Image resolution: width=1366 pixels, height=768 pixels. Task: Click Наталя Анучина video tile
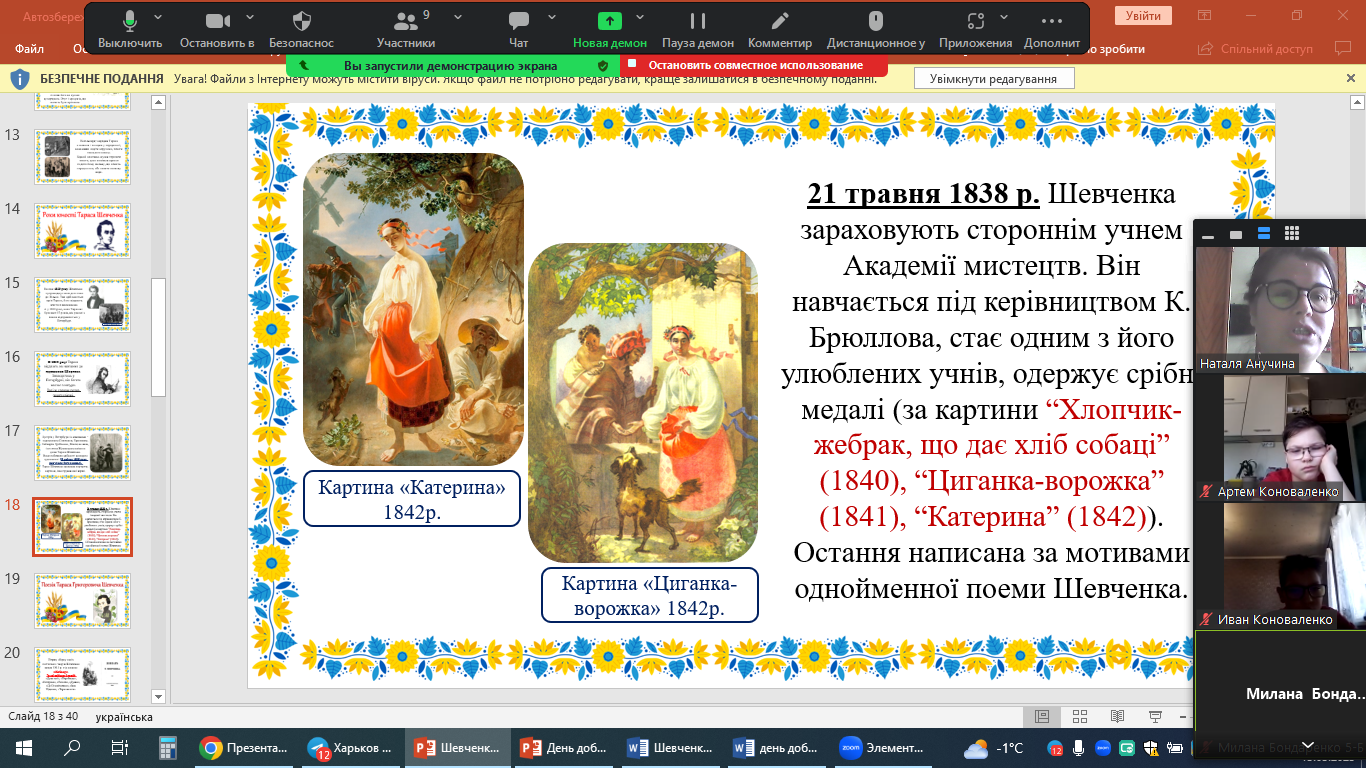coord(1281,310)
